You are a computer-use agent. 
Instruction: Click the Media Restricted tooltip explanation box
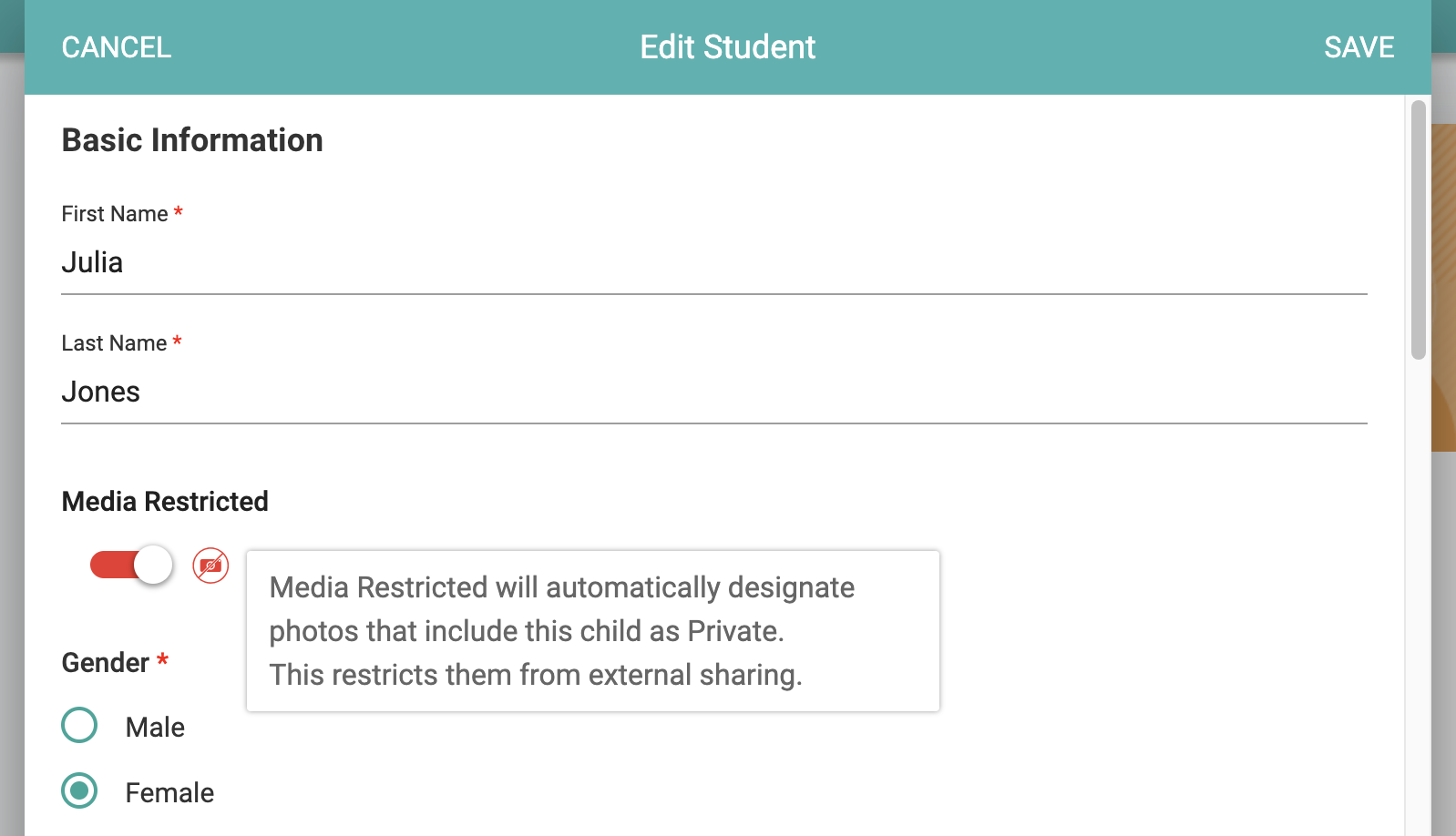tap(593, 631)
